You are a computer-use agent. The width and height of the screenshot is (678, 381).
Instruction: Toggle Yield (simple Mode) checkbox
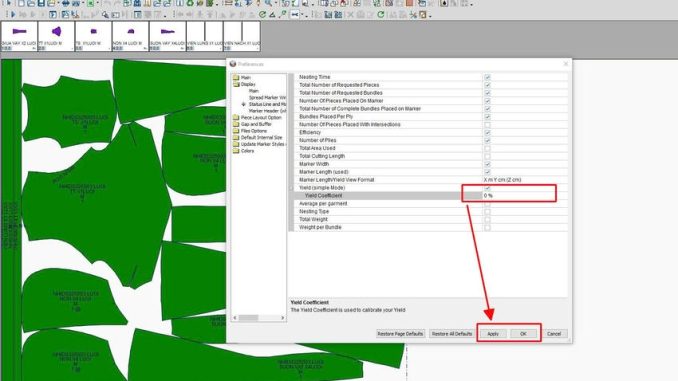(x=487, y=188)
